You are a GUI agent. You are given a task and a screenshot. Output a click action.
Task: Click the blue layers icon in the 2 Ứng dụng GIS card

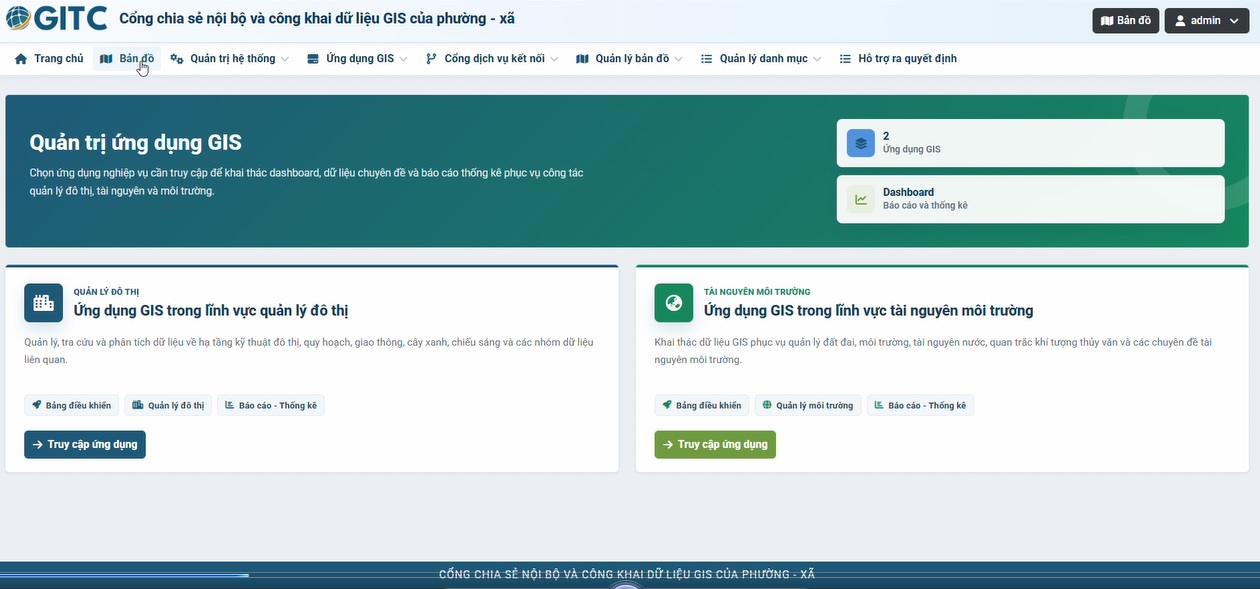pos(861,143)
